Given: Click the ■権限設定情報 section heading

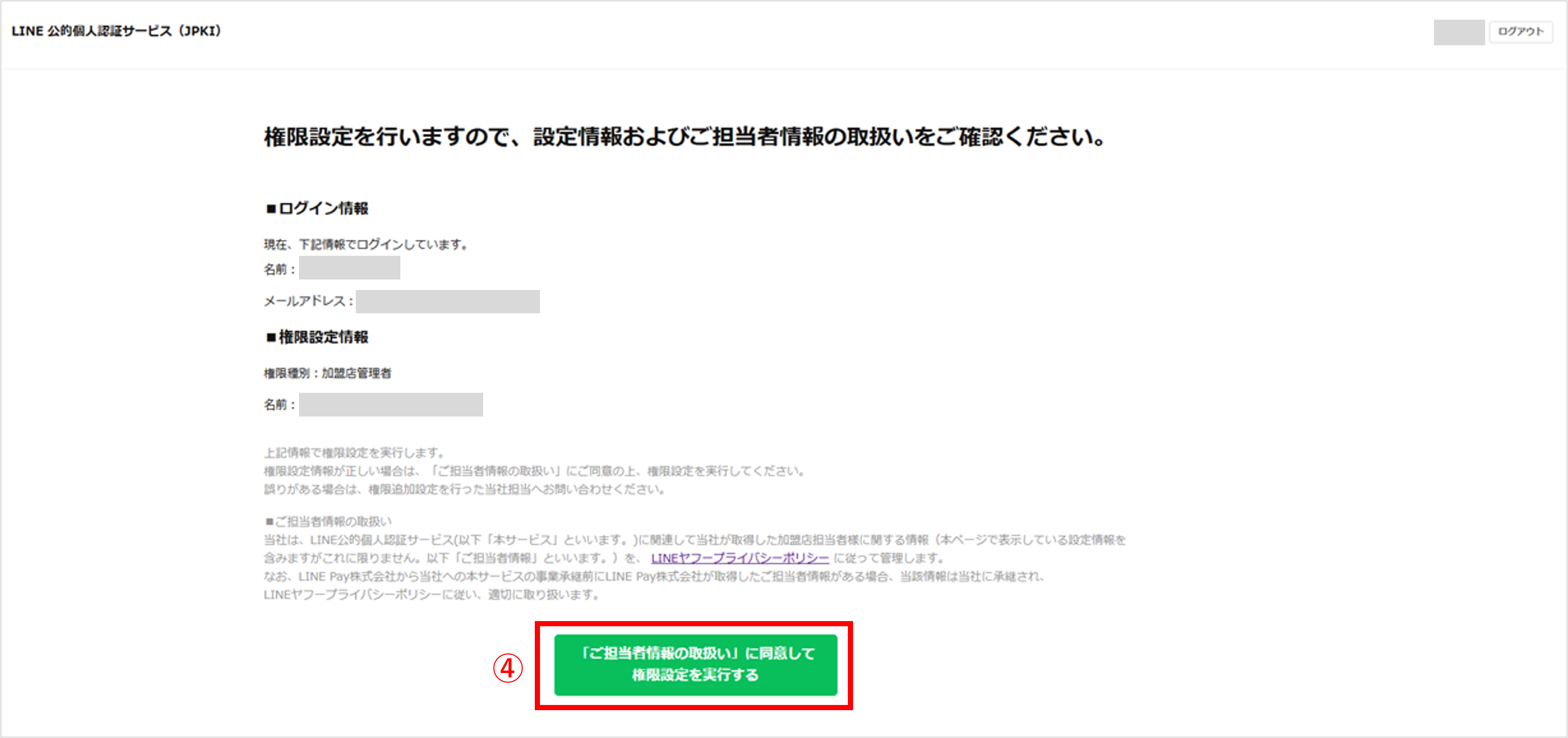Looking at the screenshot, I should [x=316, y=337].
